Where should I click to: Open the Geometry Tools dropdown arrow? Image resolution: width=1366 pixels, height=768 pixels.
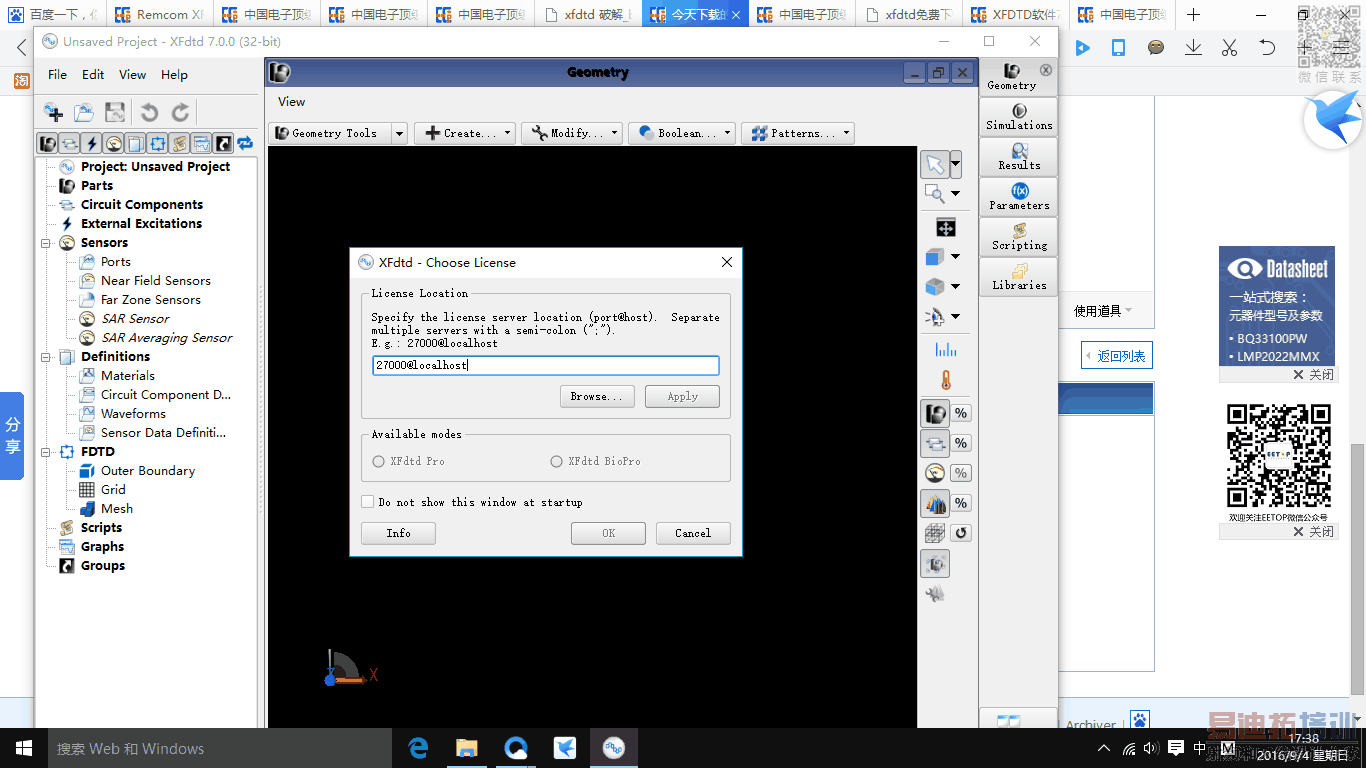pos(399,133)
